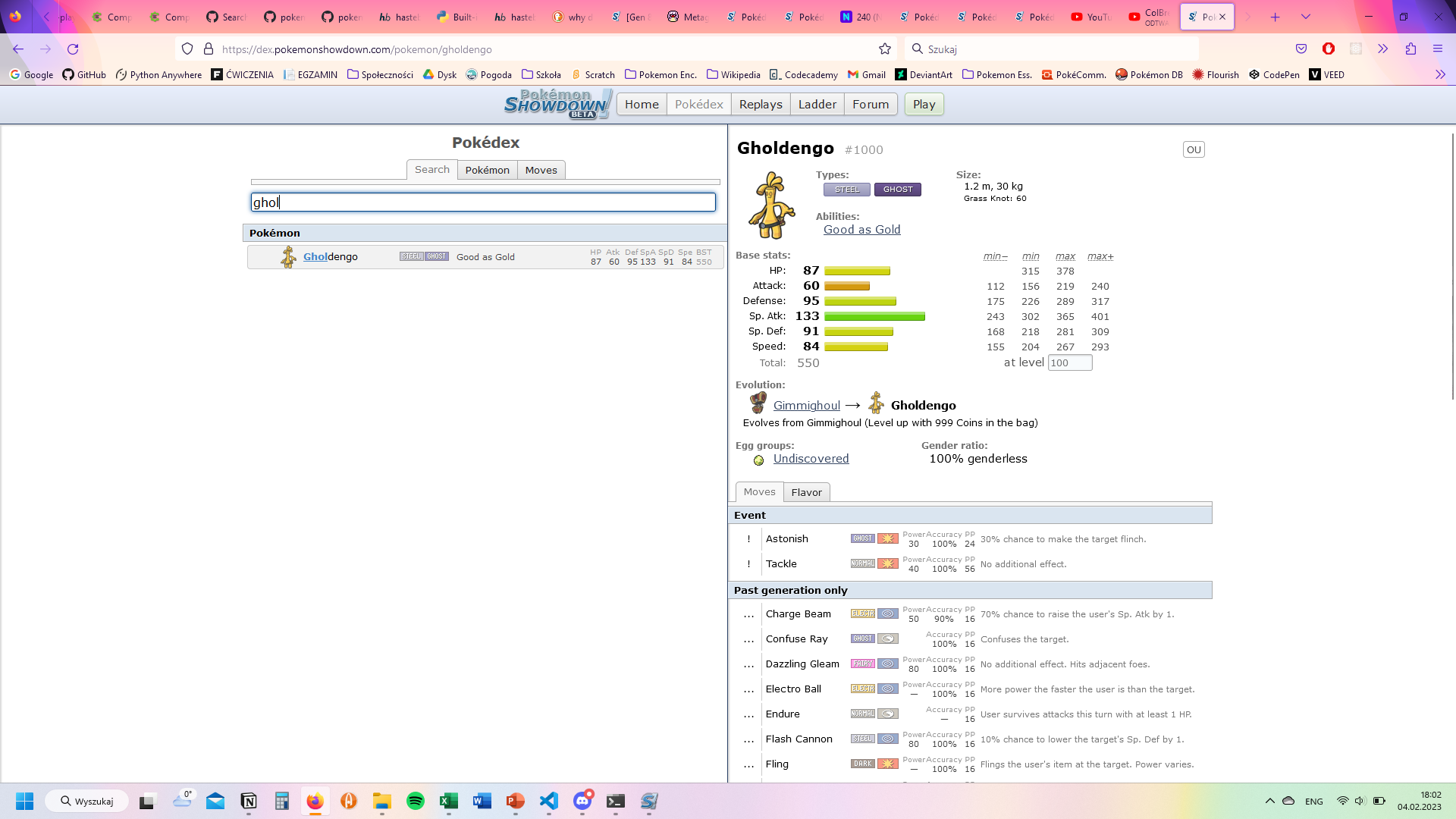
Task: Click the Dark type icon for Fling
Action: [862, 764]
